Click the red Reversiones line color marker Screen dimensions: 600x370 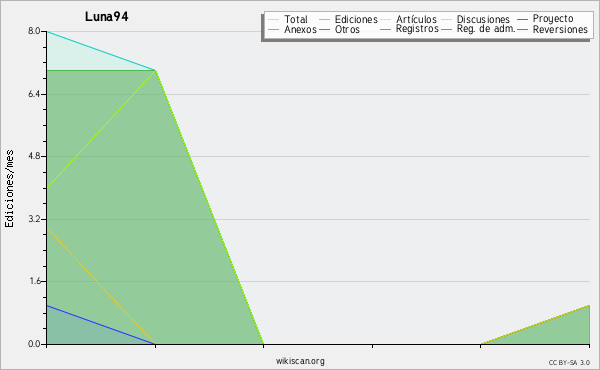tap(522, 29)
